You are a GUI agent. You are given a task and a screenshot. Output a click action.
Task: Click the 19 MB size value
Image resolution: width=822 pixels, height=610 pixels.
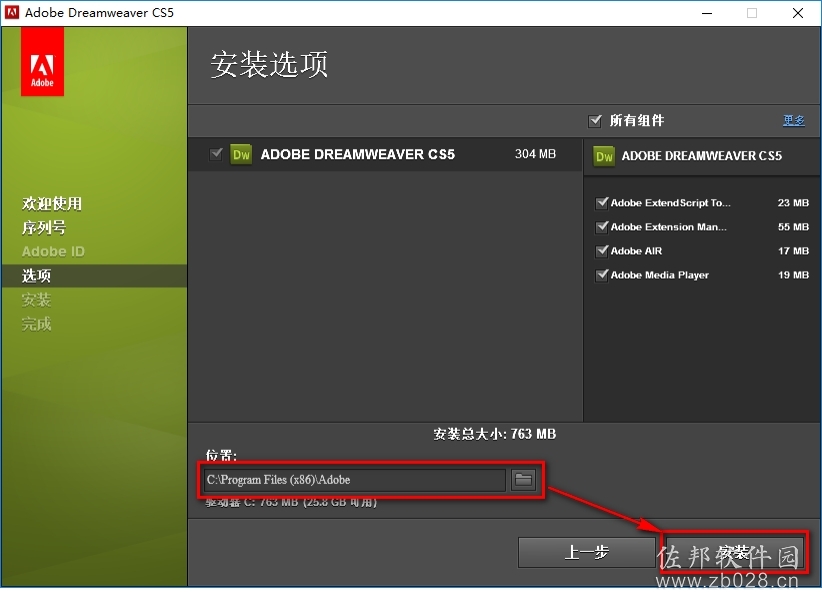pos(793,275)
